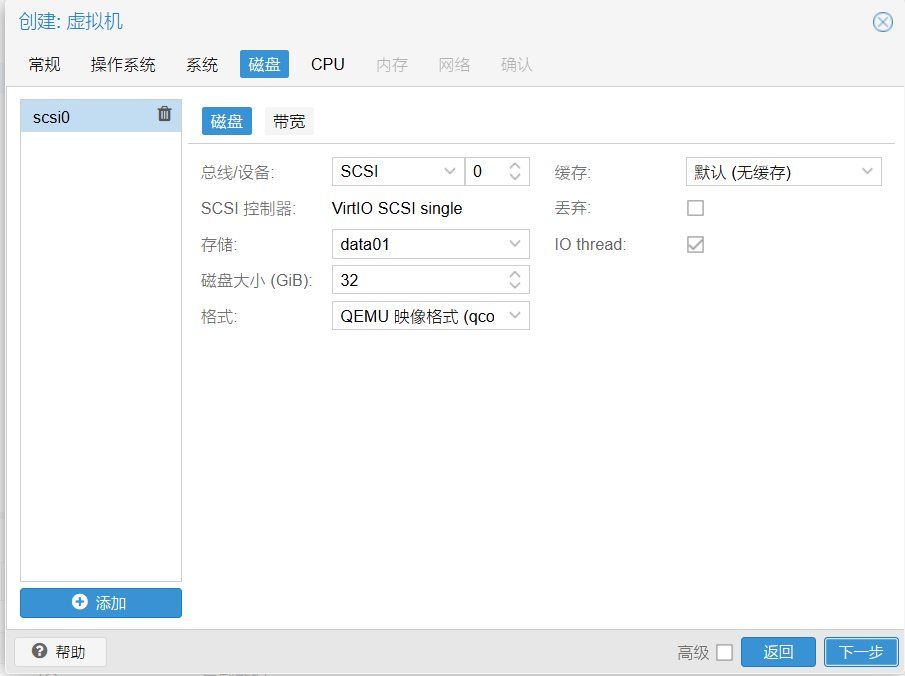The width and height of the screenshot is (905, 676).
Task: Open the data01 storage dropdown
Action: (515, 244)
